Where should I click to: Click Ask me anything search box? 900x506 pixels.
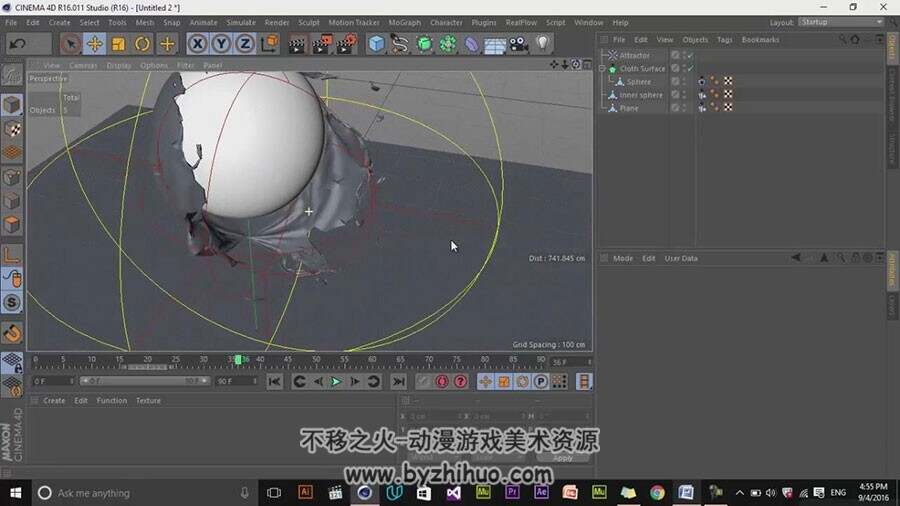(143, 493)
